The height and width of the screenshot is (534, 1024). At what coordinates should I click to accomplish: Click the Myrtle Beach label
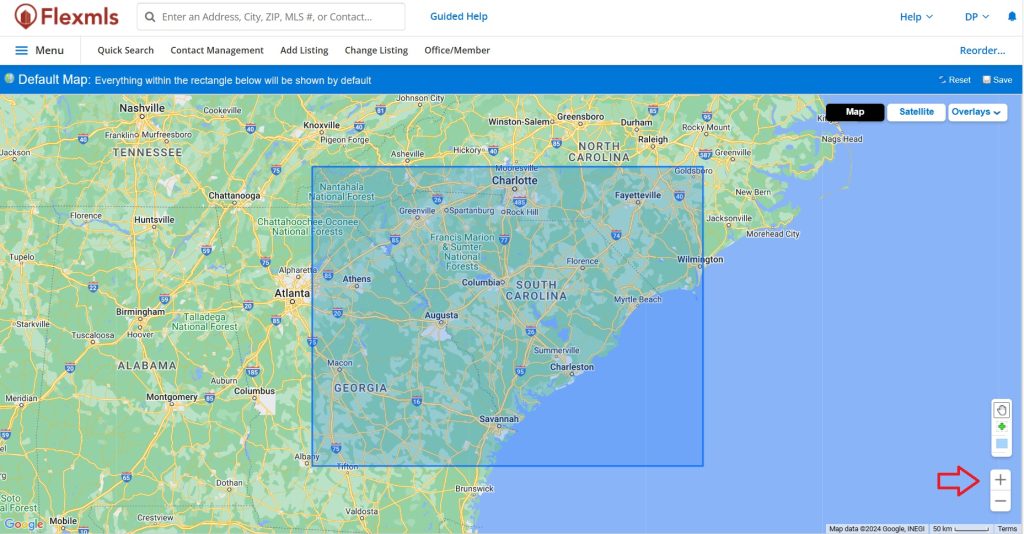point(637,299)
